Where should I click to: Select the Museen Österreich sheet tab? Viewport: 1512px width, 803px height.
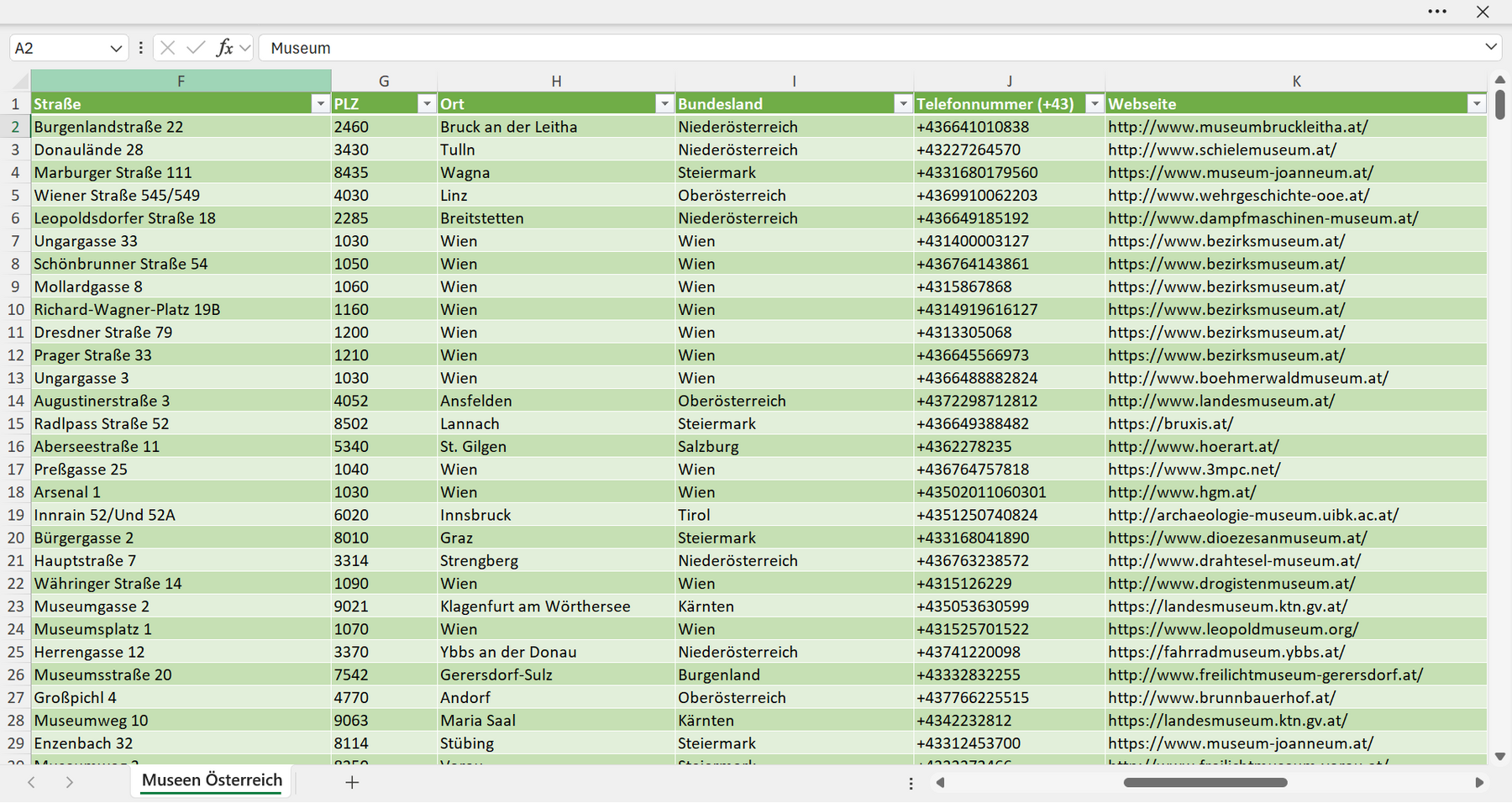coord(212,780)
